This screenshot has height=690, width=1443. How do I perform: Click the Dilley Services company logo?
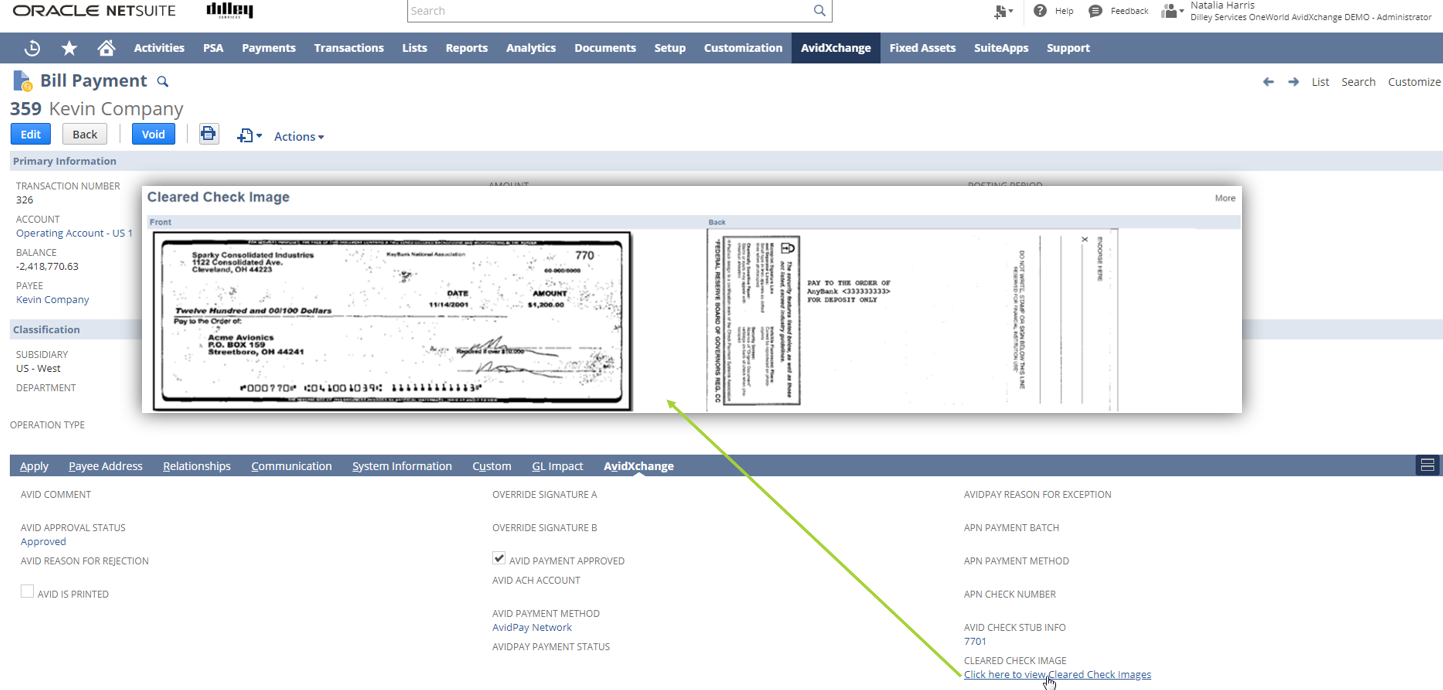tap(229, 11)
